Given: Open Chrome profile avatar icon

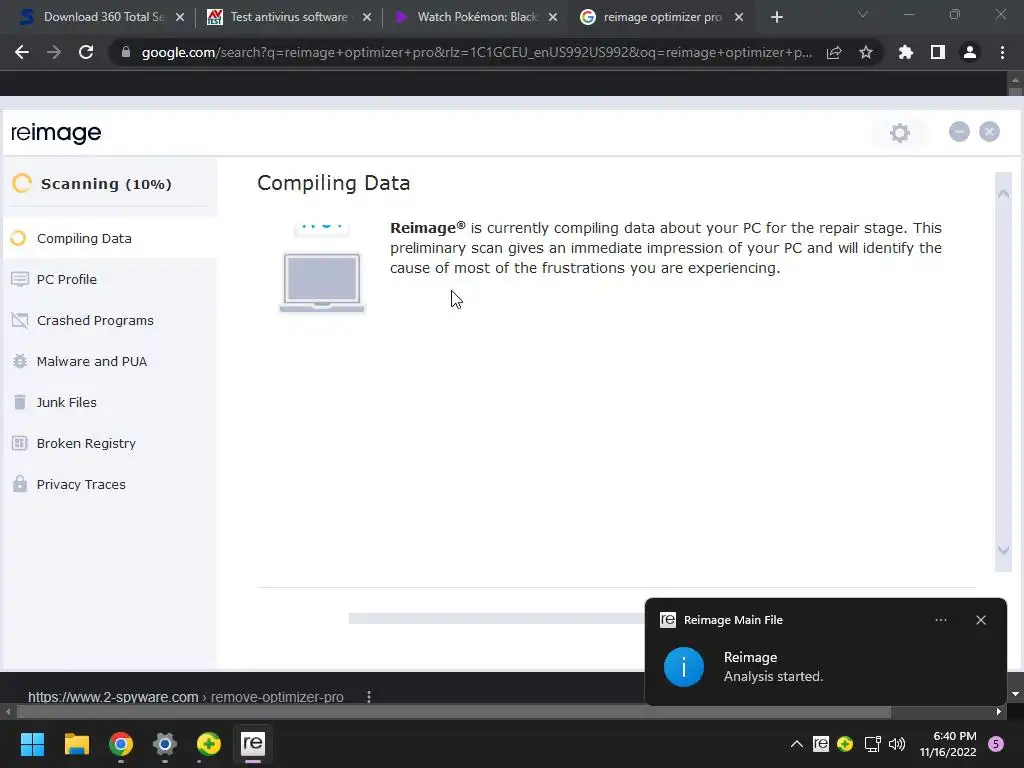Looking at the screenshot, I should pos(970,52).
